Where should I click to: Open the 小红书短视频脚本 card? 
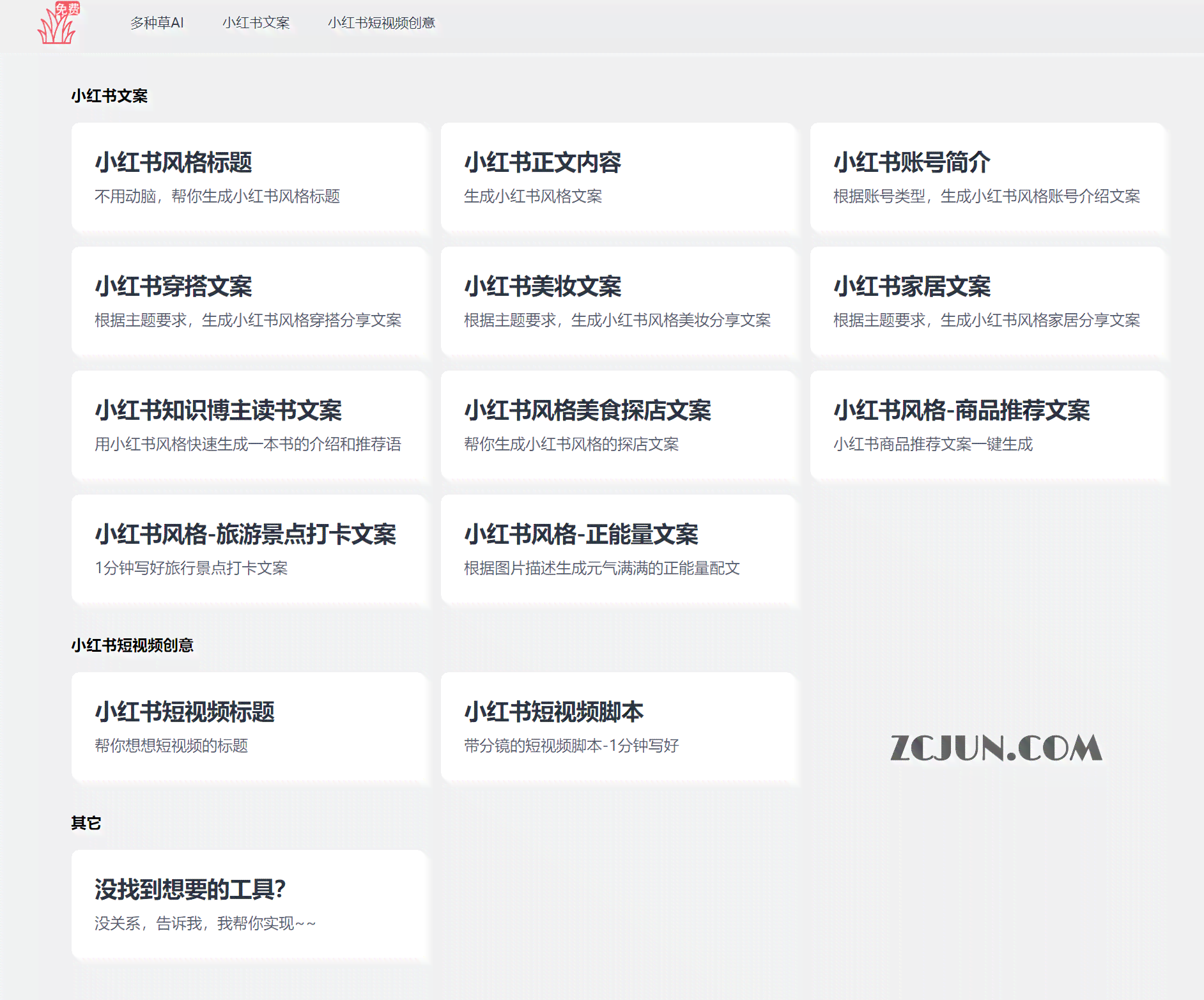(x=618, y=727)
